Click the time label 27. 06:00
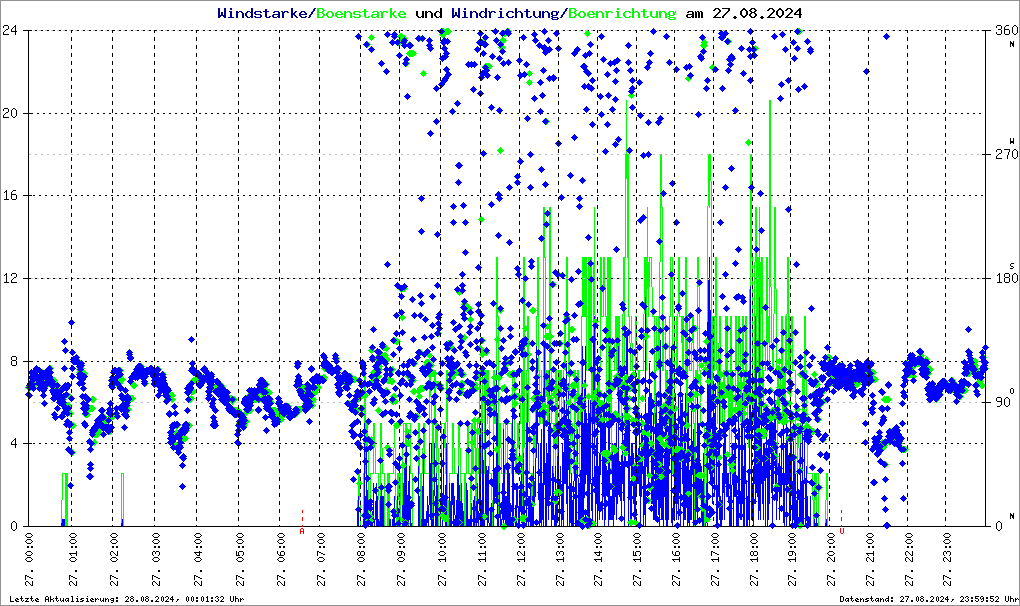This screenshot has height=606, width=1020. 282,560
